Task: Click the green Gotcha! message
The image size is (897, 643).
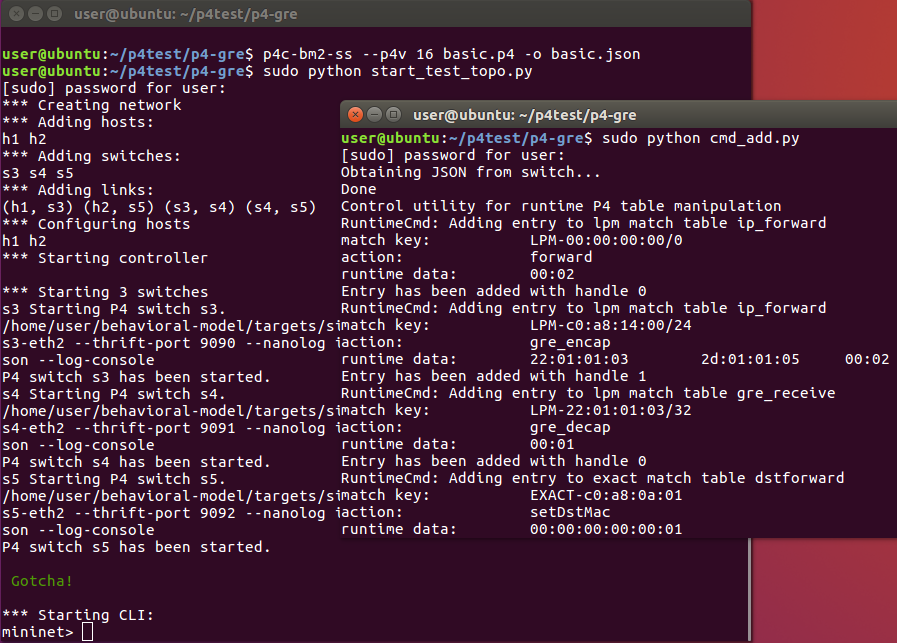Action: click(x=42, y=581)
